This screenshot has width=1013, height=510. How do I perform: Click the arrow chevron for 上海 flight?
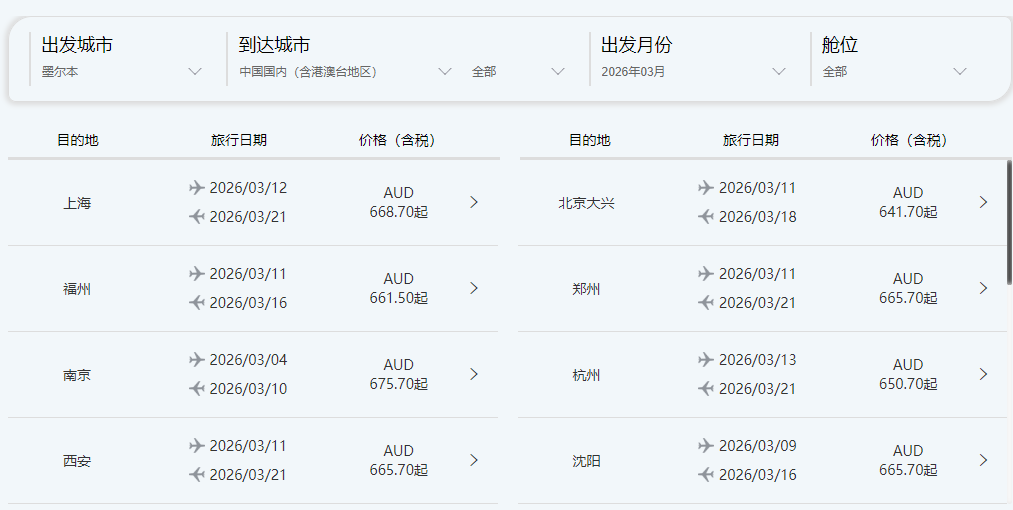click(474, 202)
